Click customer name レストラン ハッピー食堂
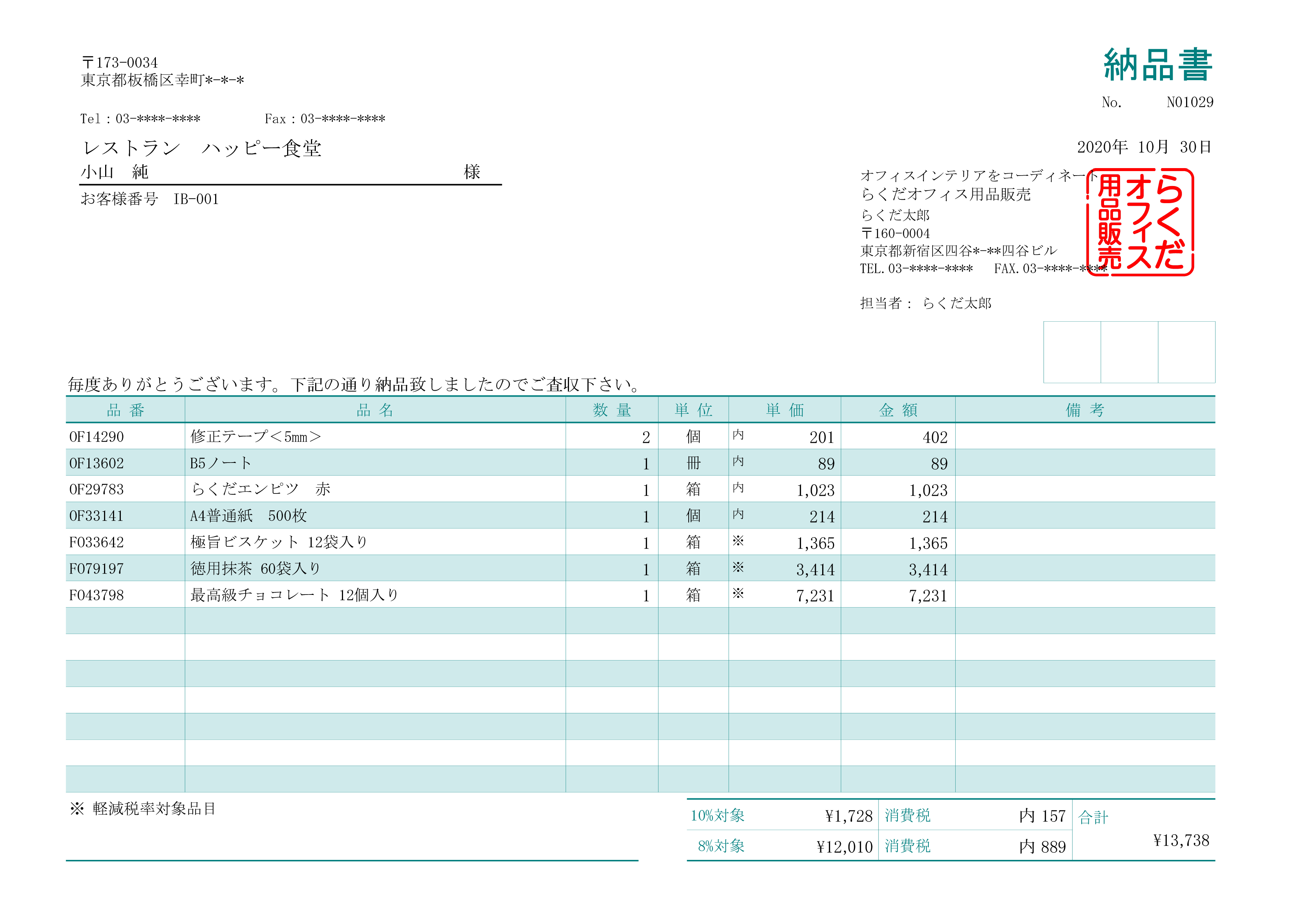Screen dimensions: 1308x924 point(202,149)
